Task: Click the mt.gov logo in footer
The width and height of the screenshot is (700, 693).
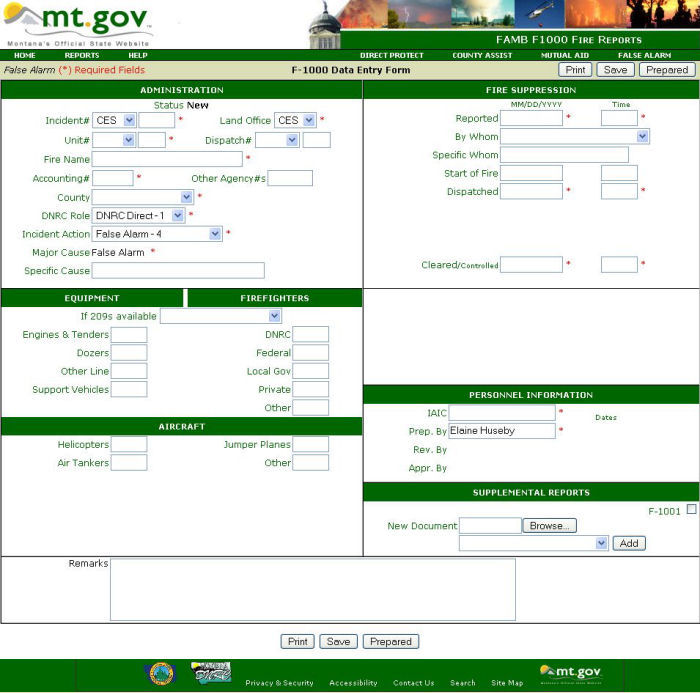Action: pyautogui.click(x=570, y=673)
